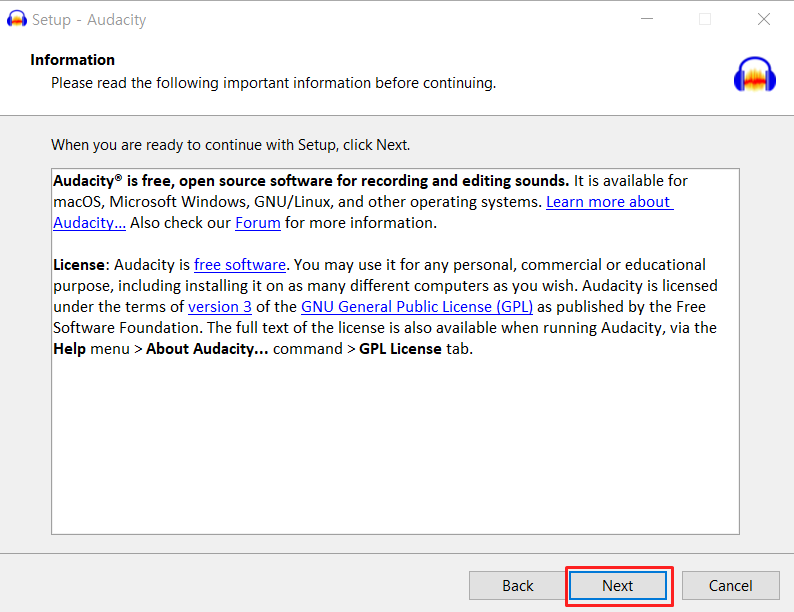794x612 pixels.
Task: Click the 'GPL License' bold text
Action: (x=400, y=349)
